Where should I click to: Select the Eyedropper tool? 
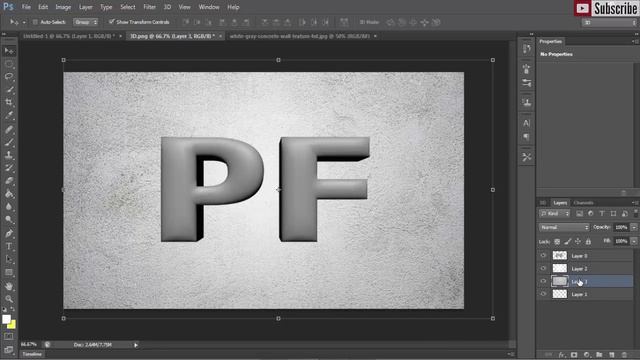9,116
